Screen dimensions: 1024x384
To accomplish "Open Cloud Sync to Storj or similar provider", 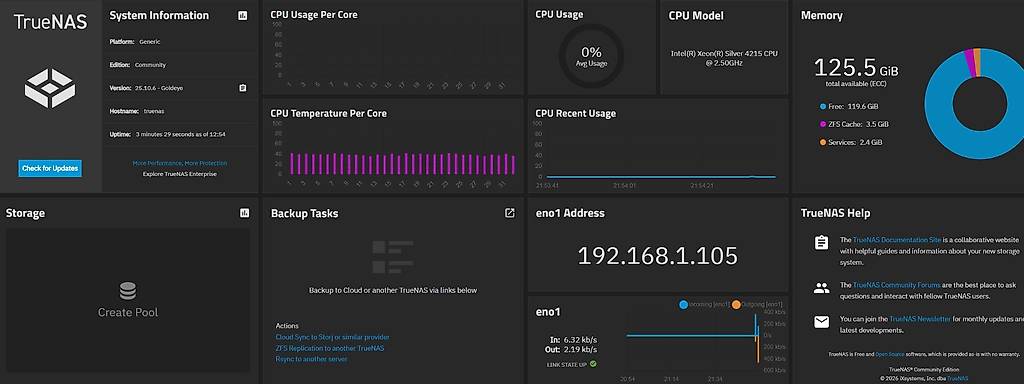I will tap(332, 337).
